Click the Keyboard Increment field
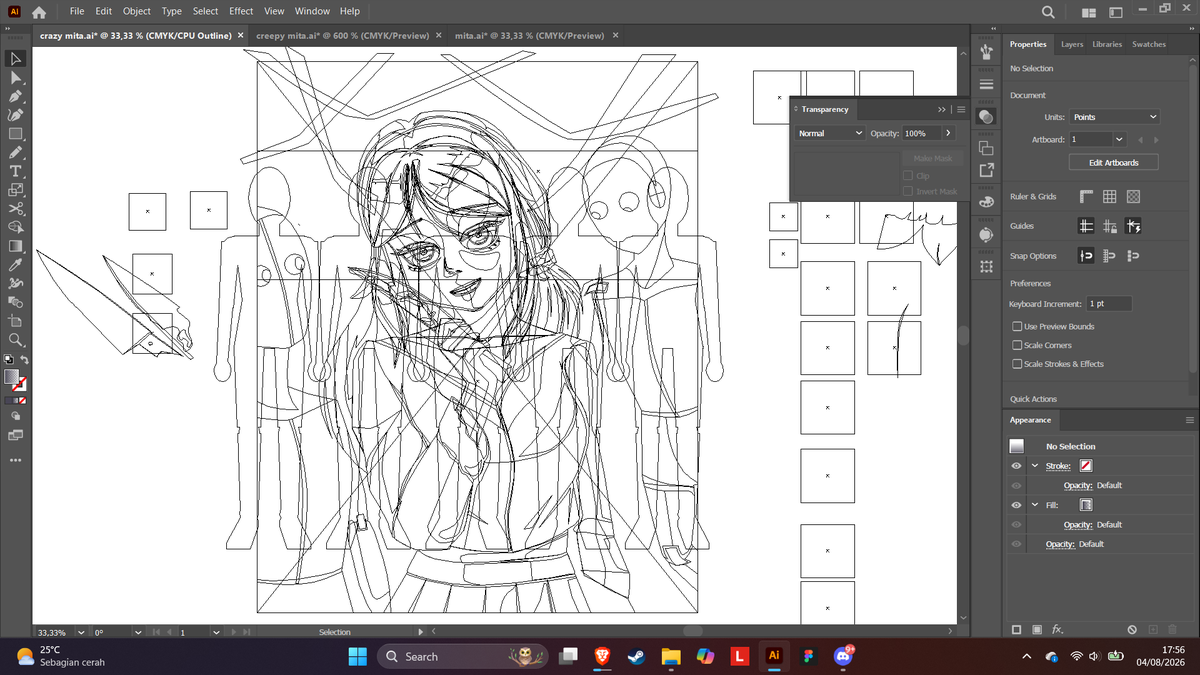This screenshot has height=675, width=1200. coord(1109,303)
